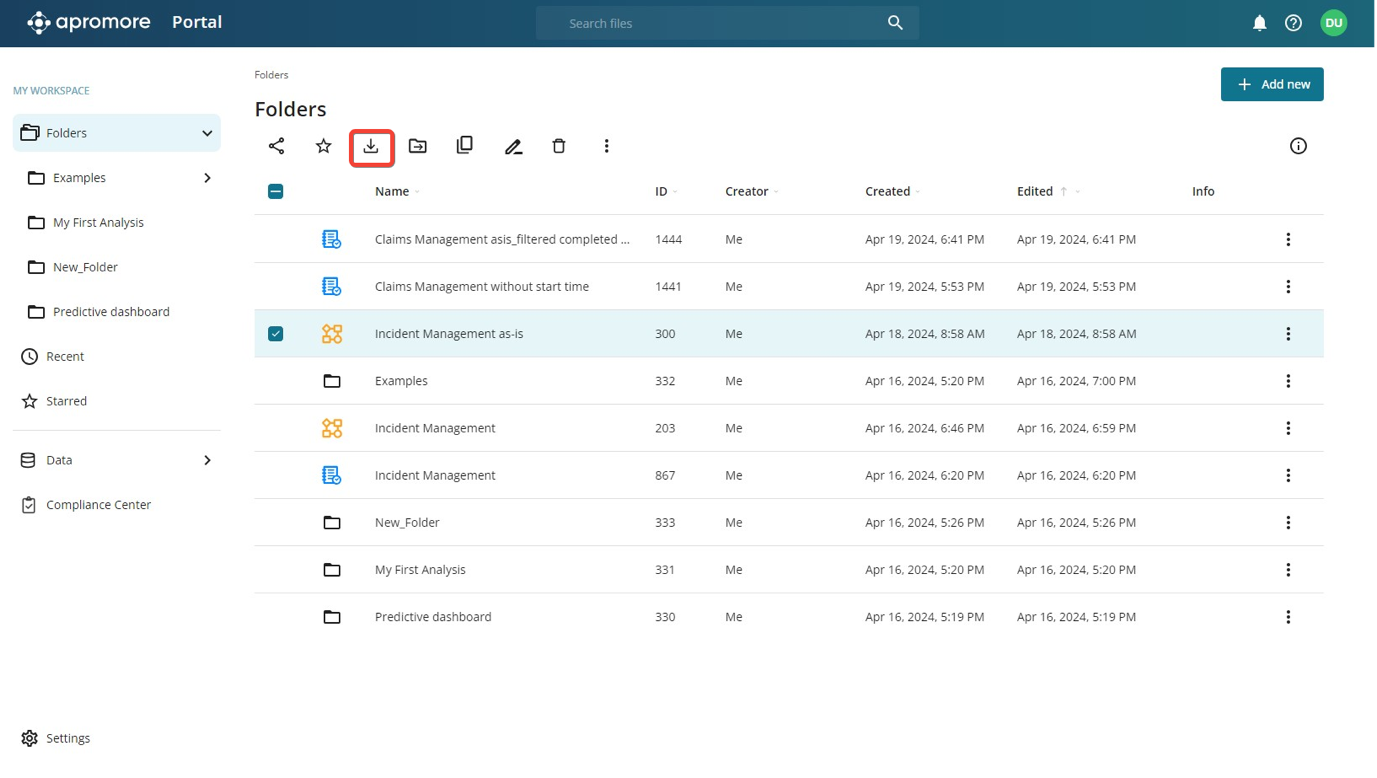Open row options for Predictive dashboard
The width and height of the screenshot is (1377, 778).
1288,617
